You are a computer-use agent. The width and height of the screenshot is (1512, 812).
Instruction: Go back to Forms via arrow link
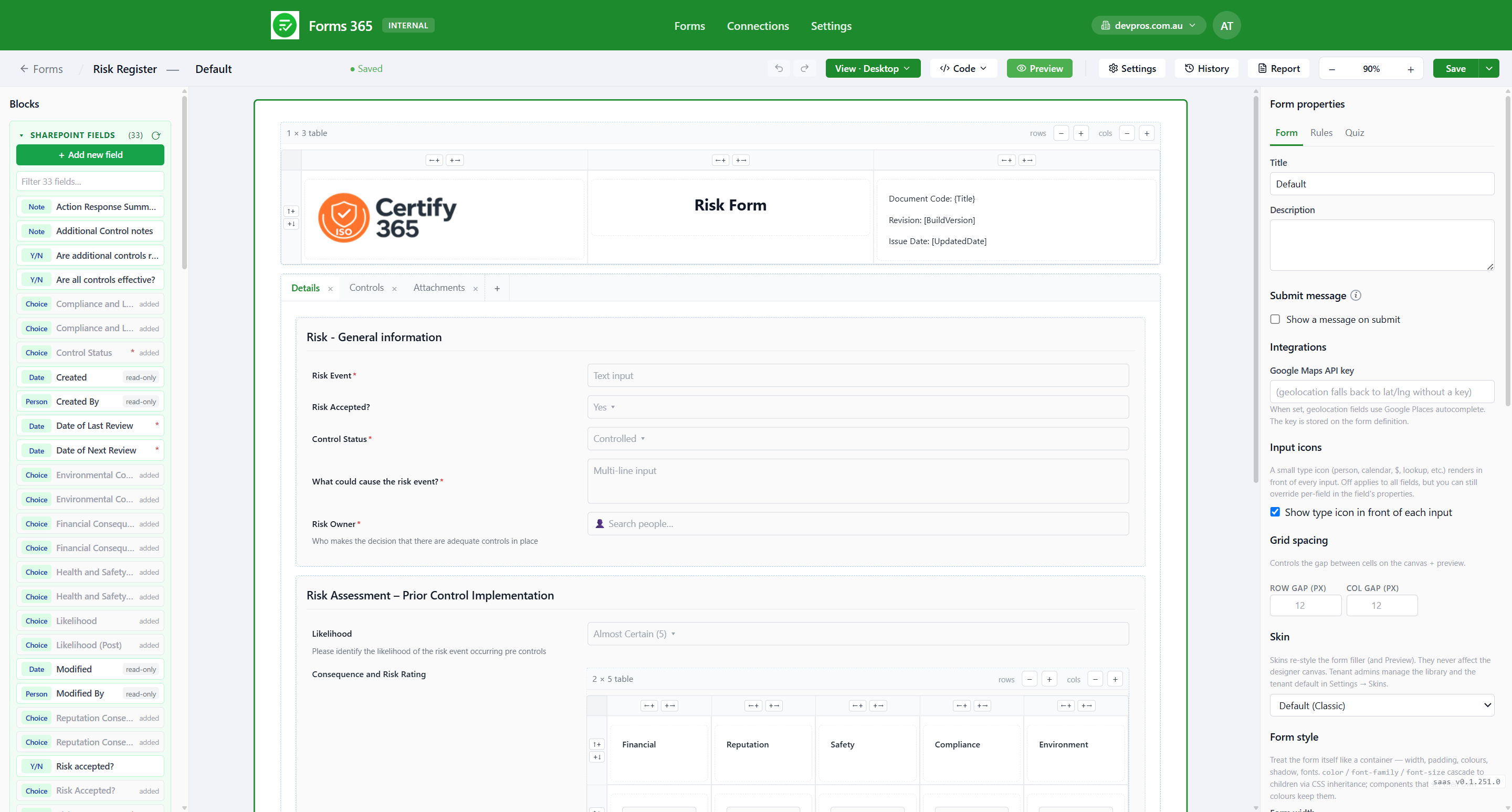pyautogui.click(x=41, y=69)
